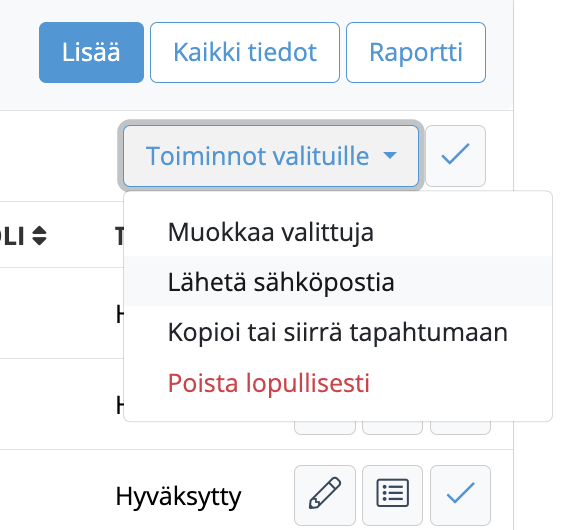Open Kaikki tiedot view
This screenshot has height=530, width=568.
(x=245, y=53)
